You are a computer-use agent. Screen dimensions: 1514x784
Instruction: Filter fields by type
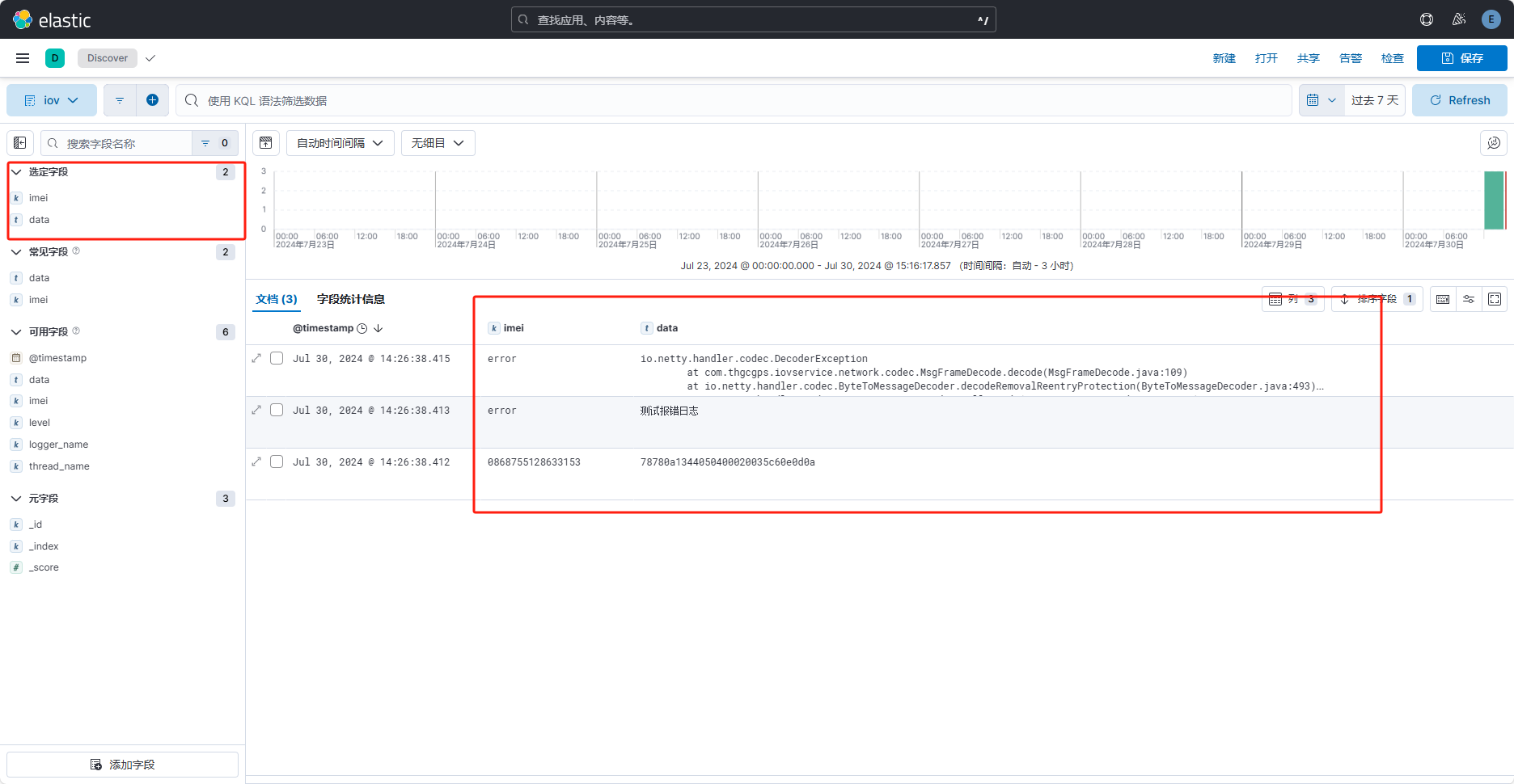point(214,143)
